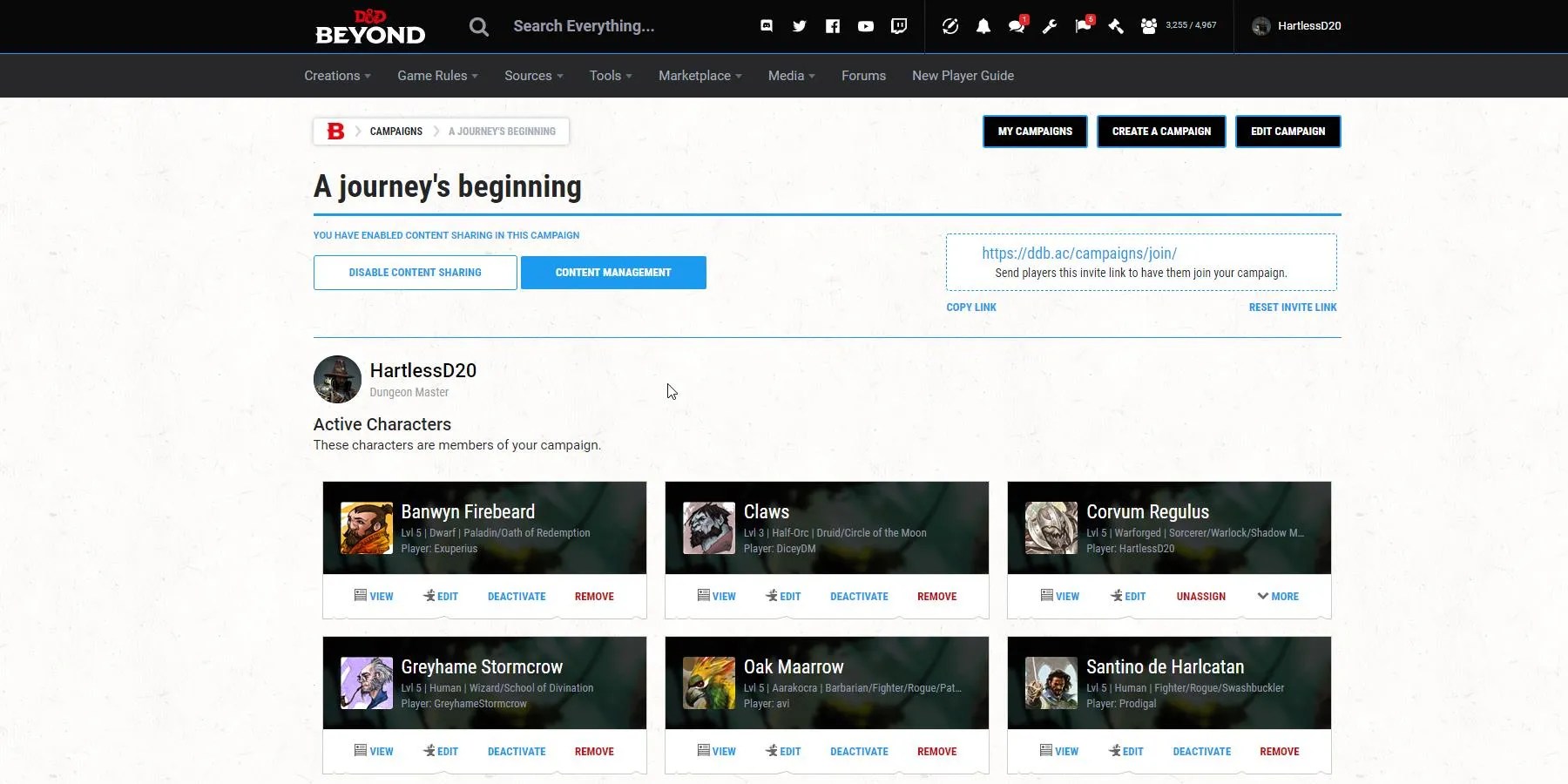
Task: Expand the Tools menu
Action: 611,76
